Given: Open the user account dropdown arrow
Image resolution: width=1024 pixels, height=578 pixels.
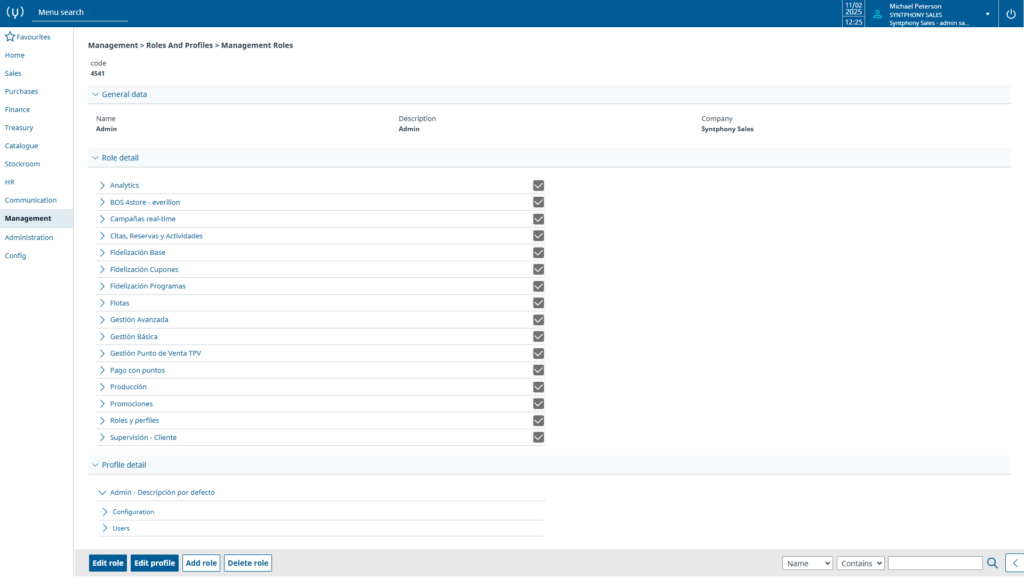Looking at the screenshot, I should tap(987, 14).
